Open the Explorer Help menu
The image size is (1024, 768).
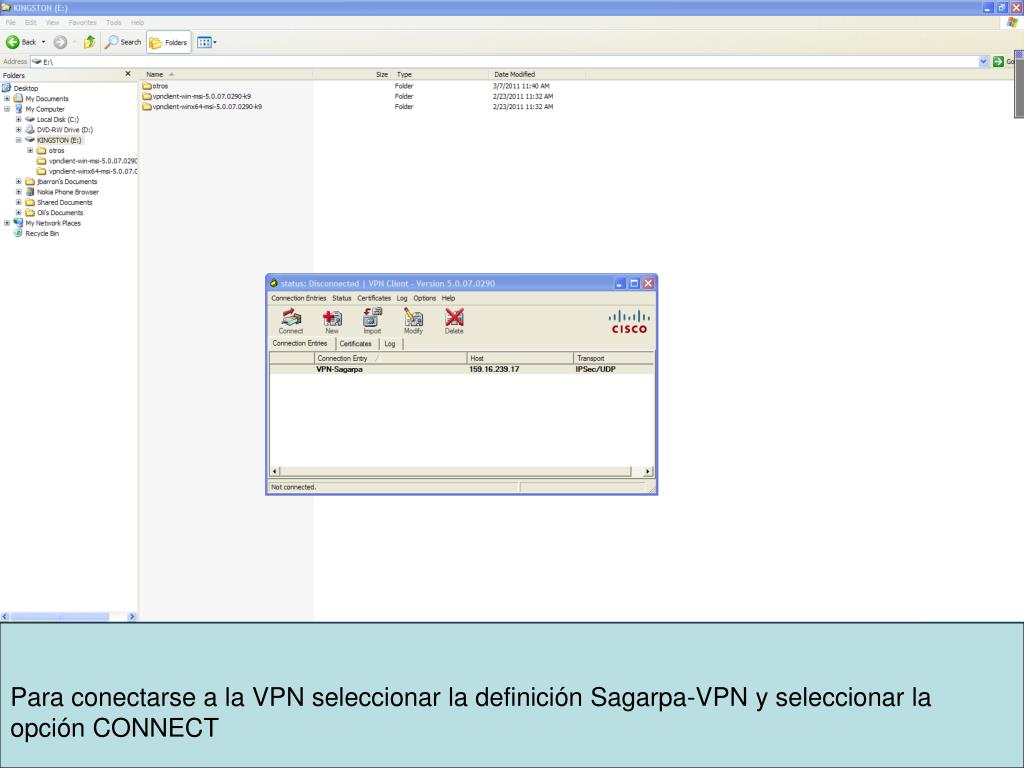pyautogui.click(x=137, y=22)
